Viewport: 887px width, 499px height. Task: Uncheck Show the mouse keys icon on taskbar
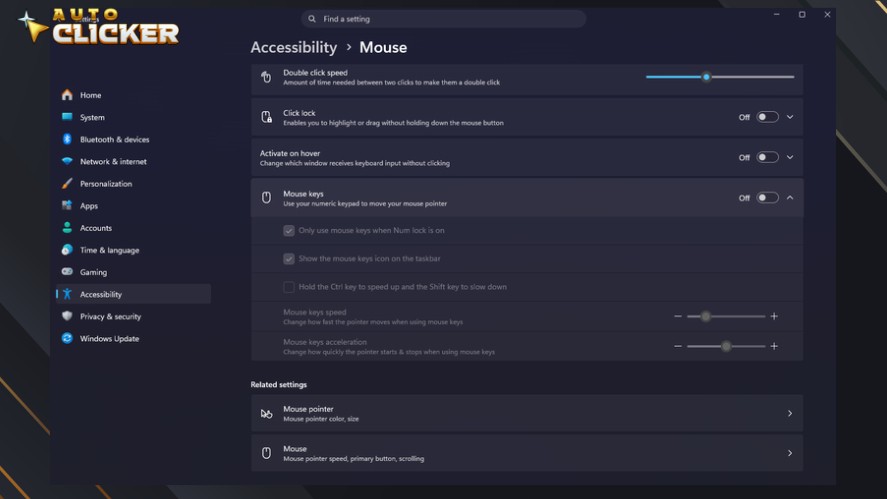[x=289, y=259]
